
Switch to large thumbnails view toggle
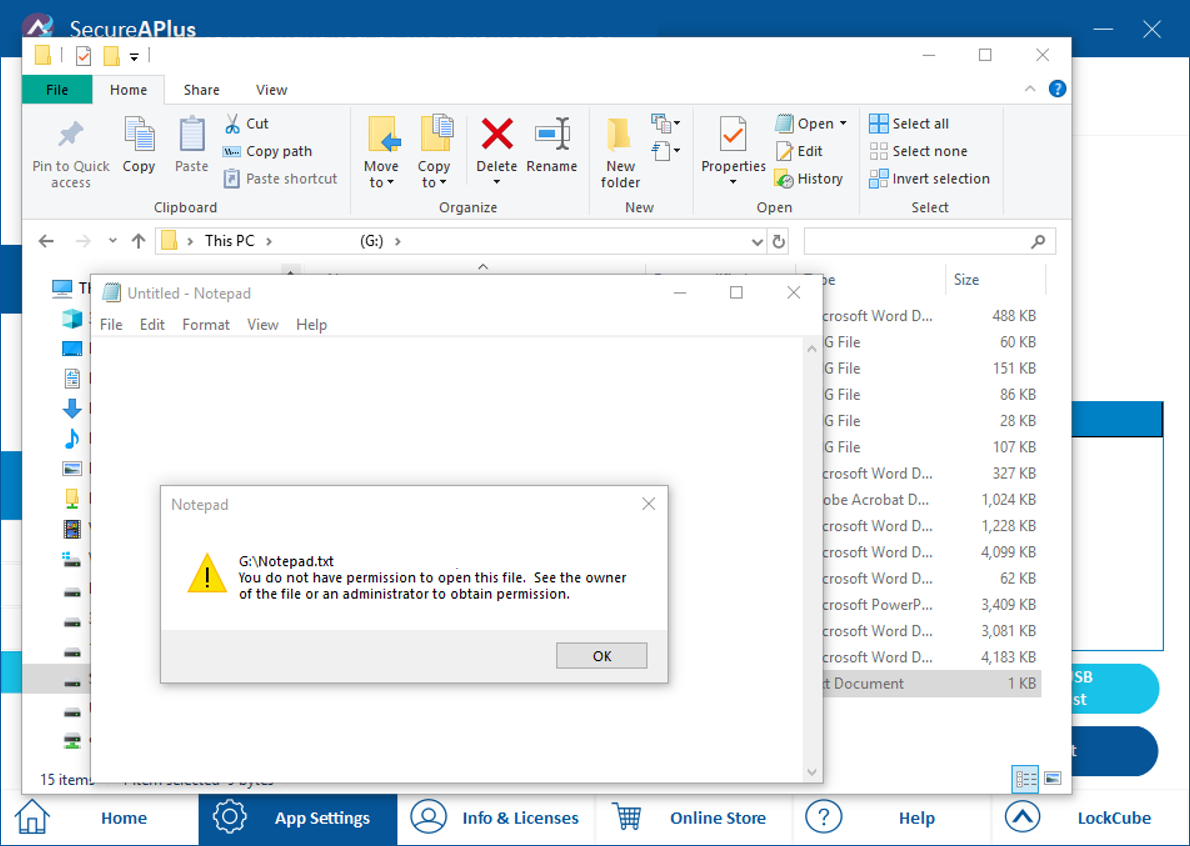1052,778
